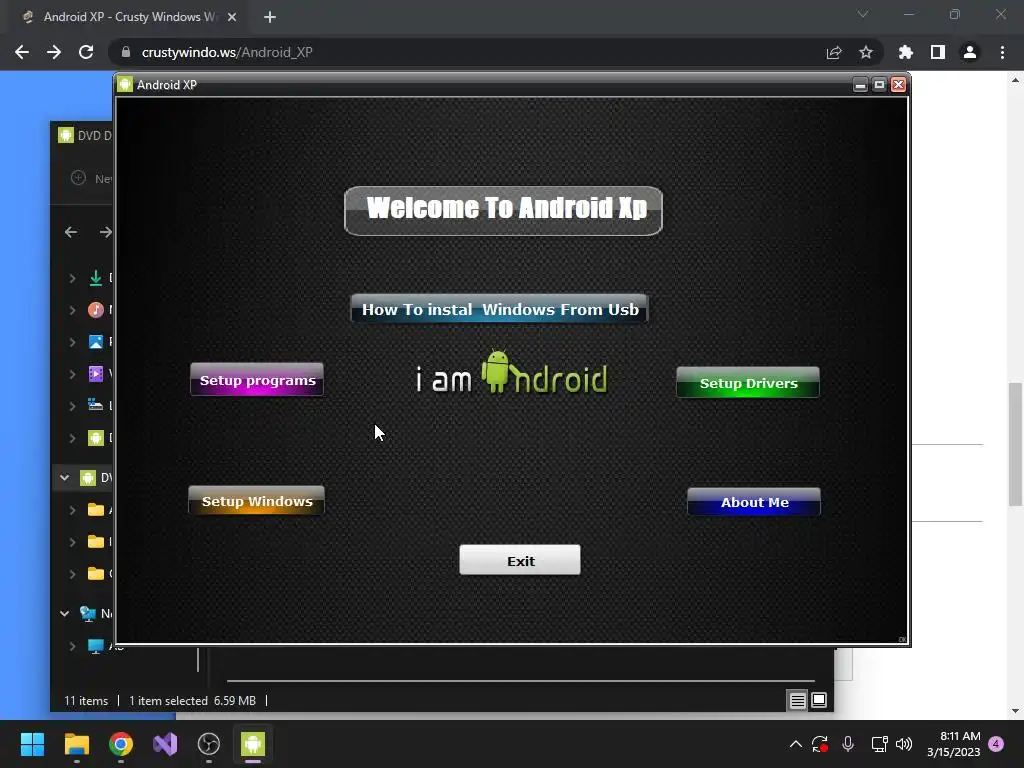Expand the Music tree item
Screen dimensions: 1024x768
[72, 310]
